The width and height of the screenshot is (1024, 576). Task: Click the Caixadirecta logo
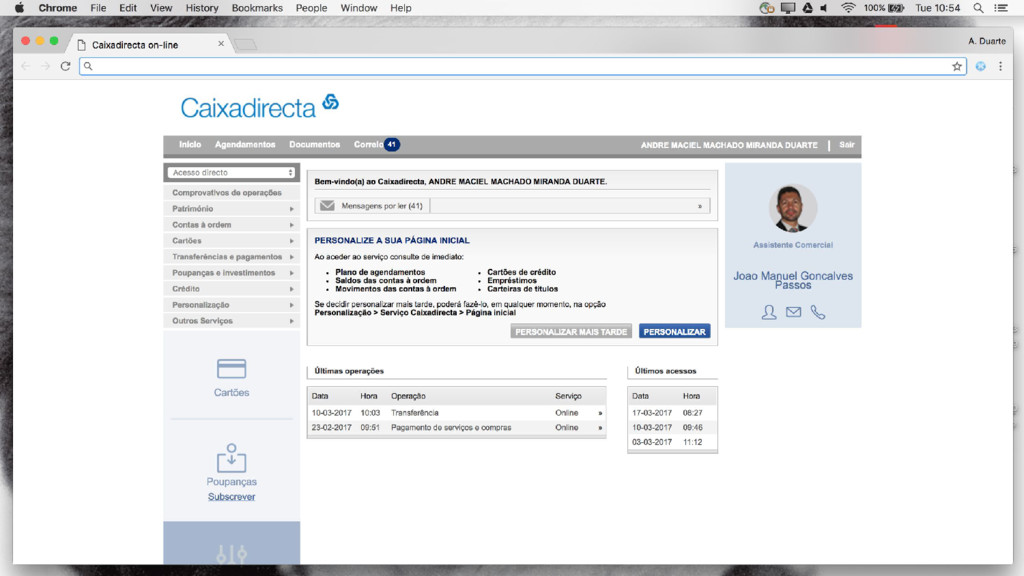(259, 106)
